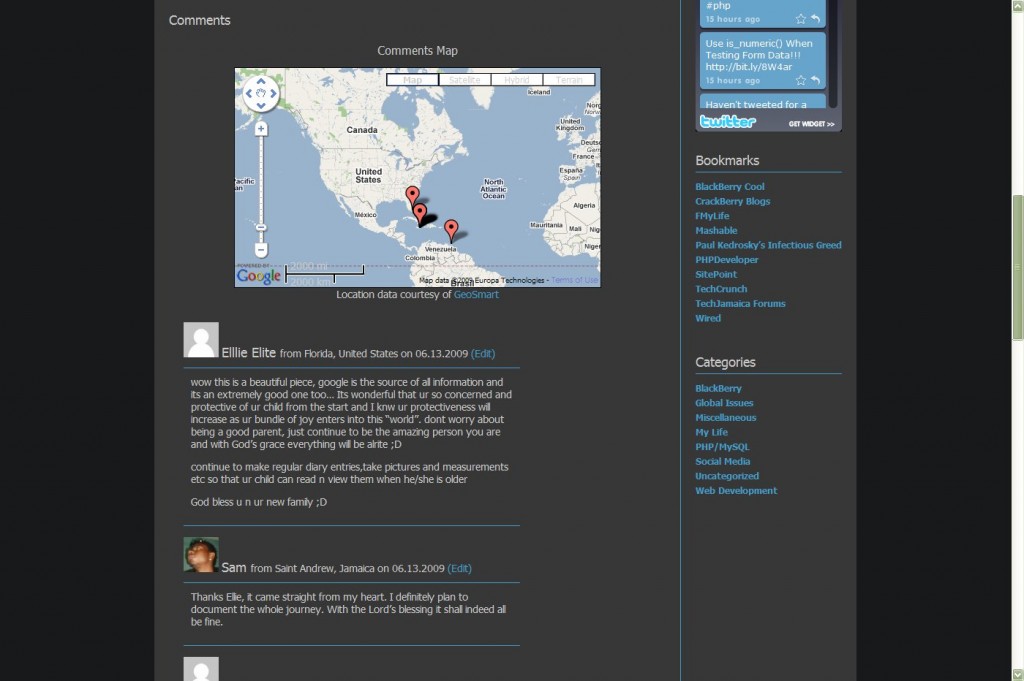The height and width of the screenshot is (681, 1024).
Task: Click Get Widget in Twitter panel
Action: pyautogui.click(x=811, y=124)
